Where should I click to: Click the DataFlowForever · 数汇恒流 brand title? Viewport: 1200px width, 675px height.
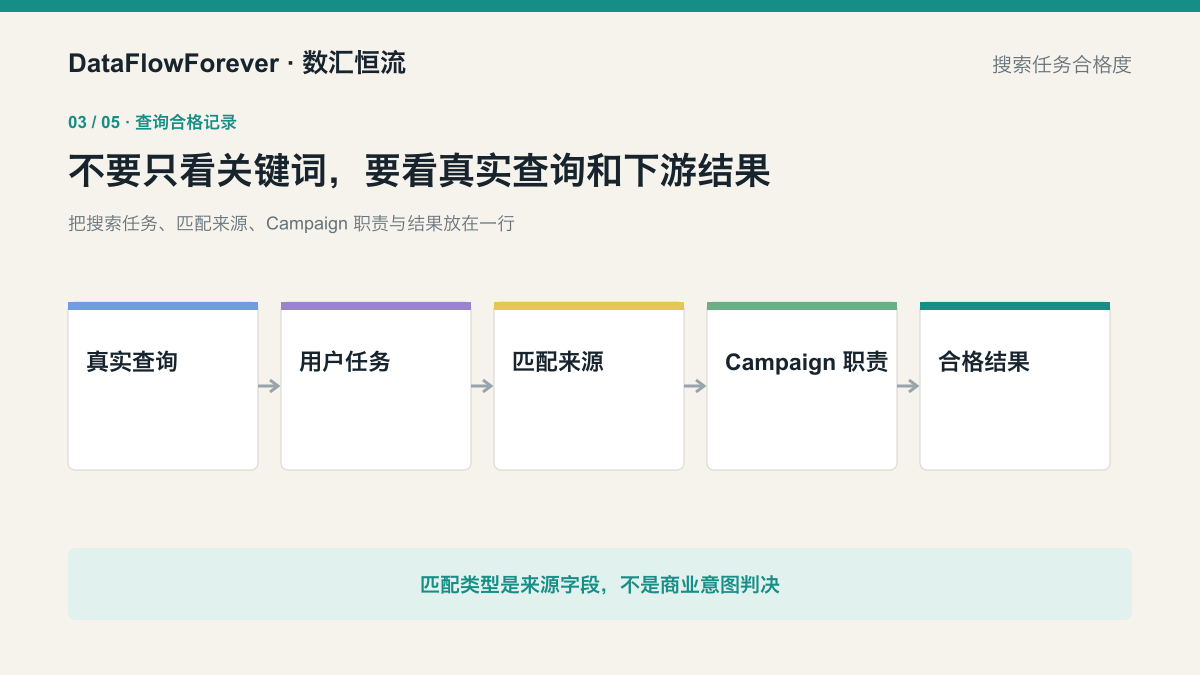[237, 63]
